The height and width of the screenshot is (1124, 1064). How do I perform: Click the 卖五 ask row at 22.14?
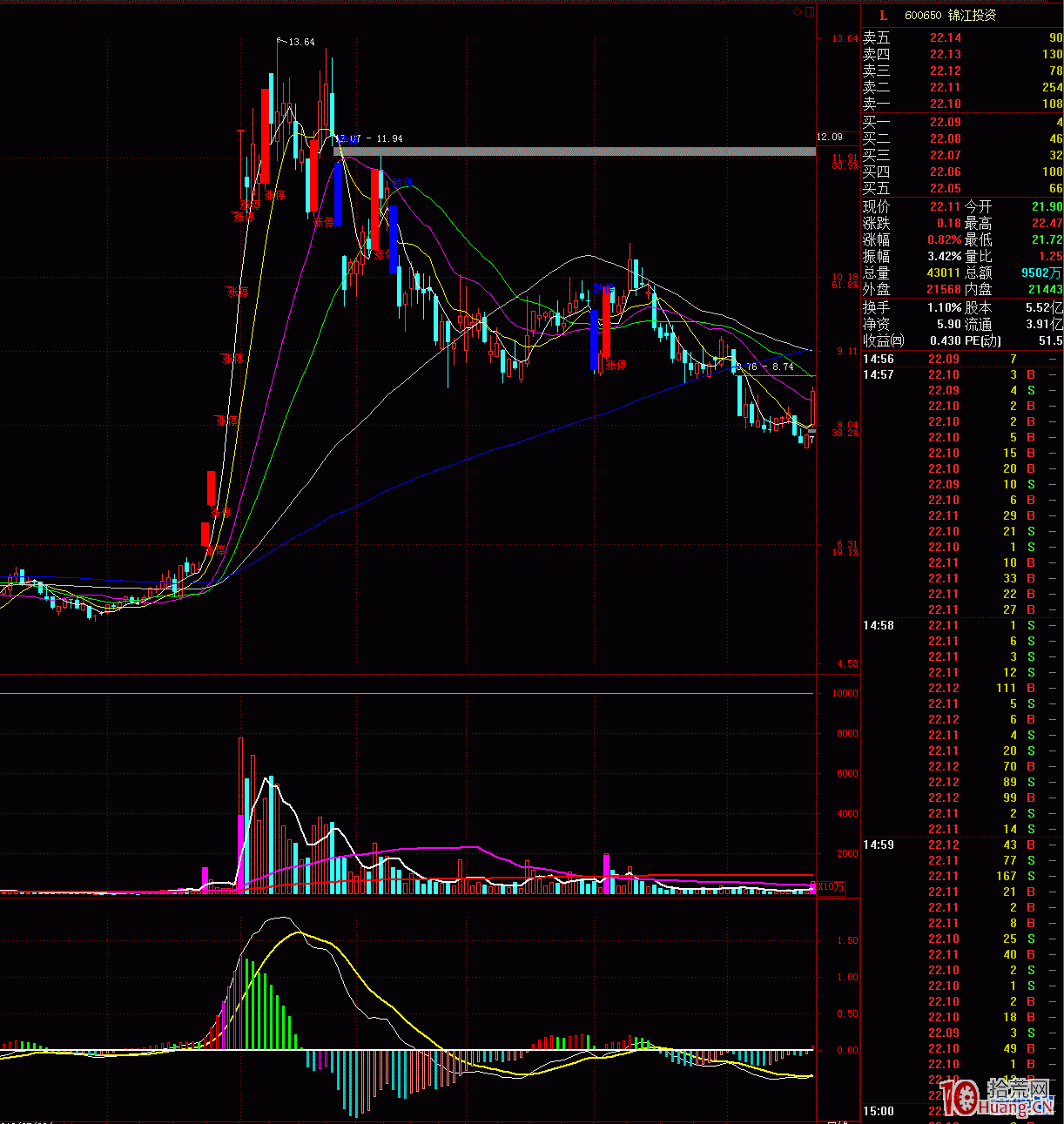coord(962,37)
